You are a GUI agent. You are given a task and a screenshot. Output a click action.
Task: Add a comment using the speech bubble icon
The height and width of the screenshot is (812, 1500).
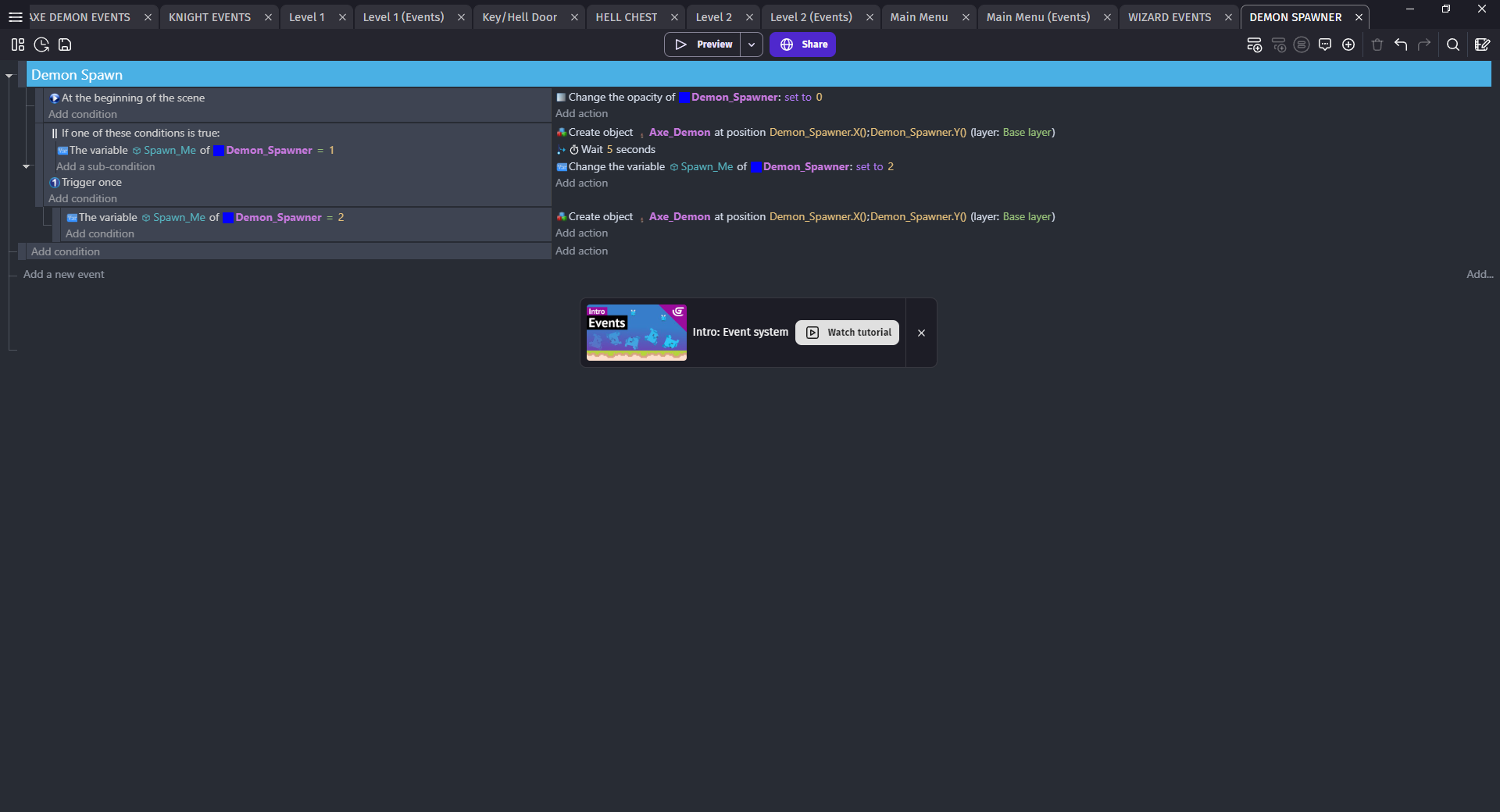(1326, 45)
